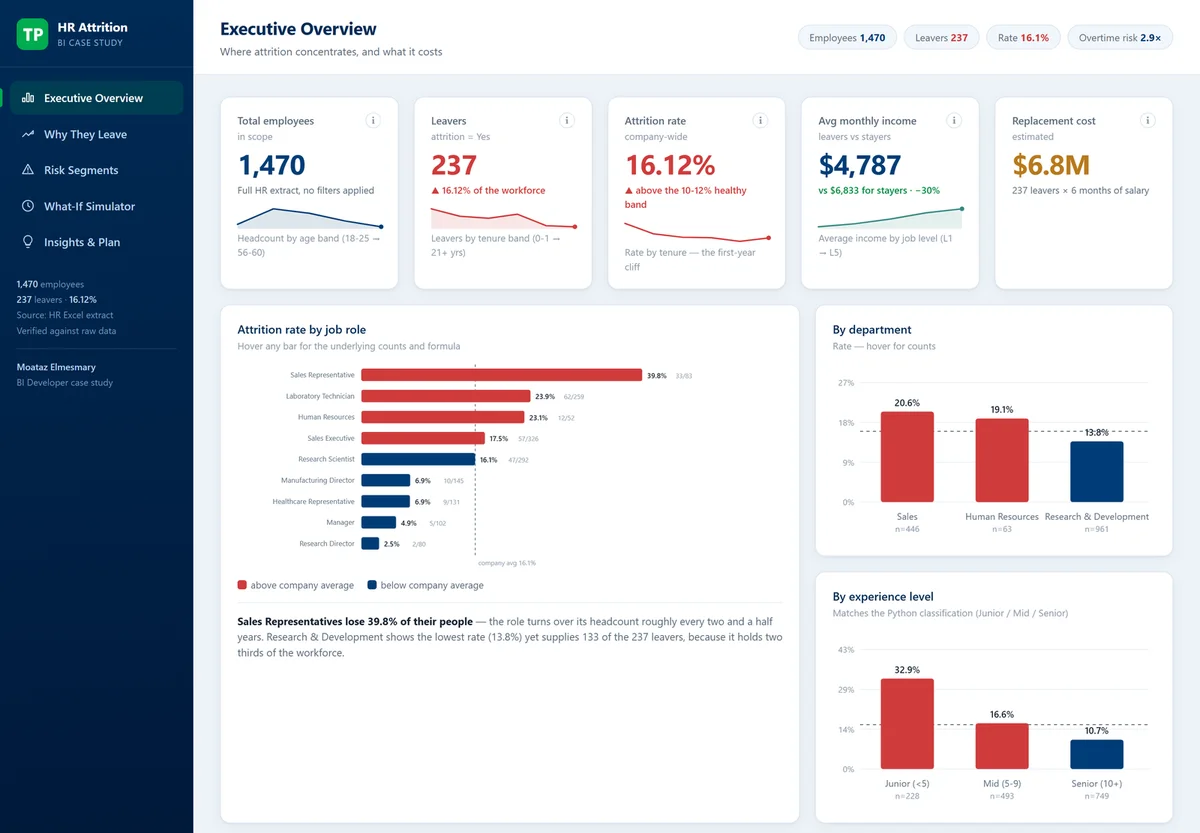The height and width of the screenshot is (833, 1200).
Task: Click the What-If Simulator clock icon
Action: (27, 206)
